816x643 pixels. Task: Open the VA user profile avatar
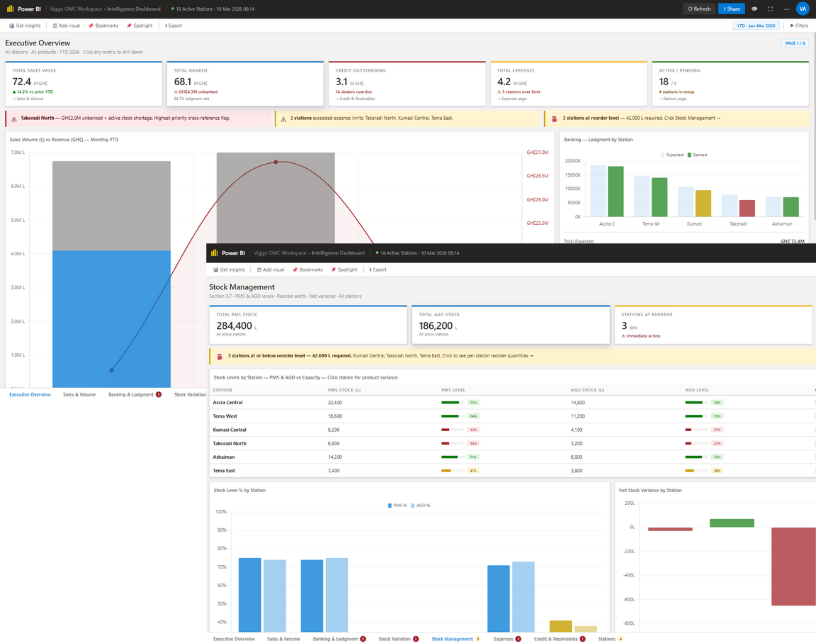(802, 8)
